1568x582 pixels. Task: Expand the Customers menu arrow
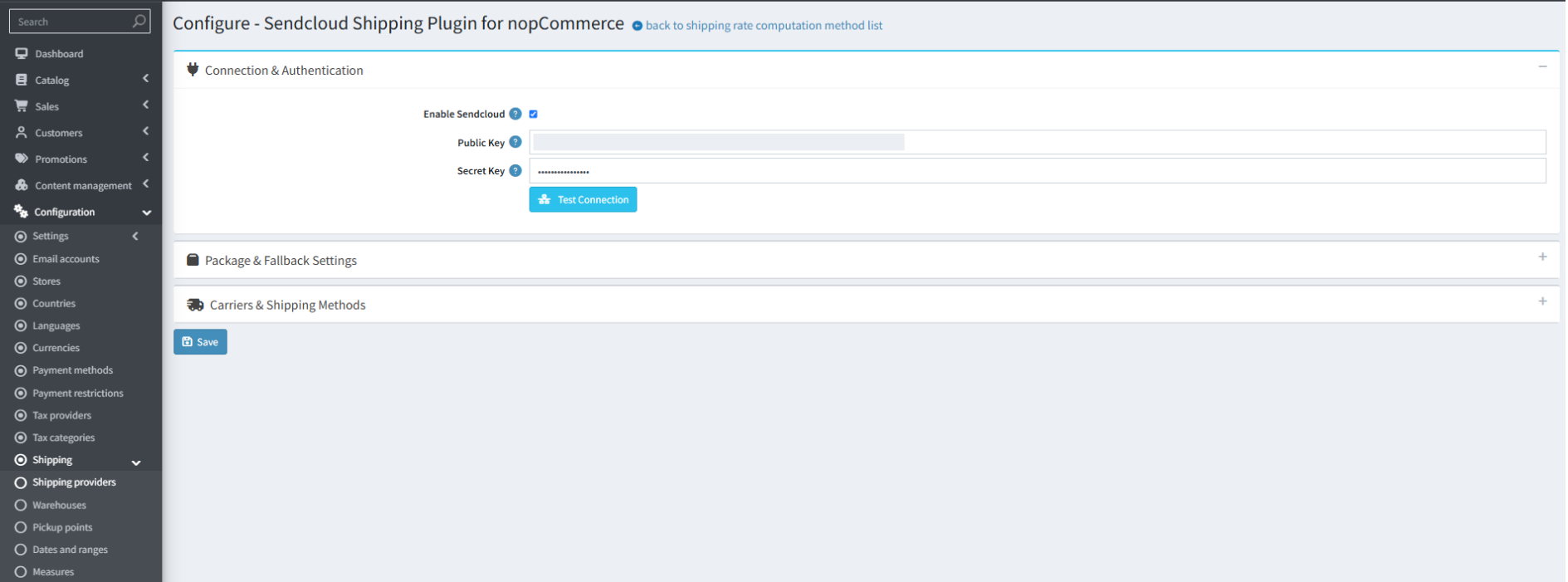click(x=146, y=131)
